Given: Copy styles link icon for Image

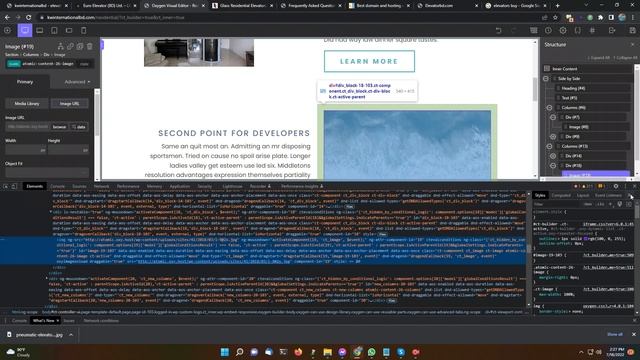Looking at the screenshot, I should pos(70,47).
